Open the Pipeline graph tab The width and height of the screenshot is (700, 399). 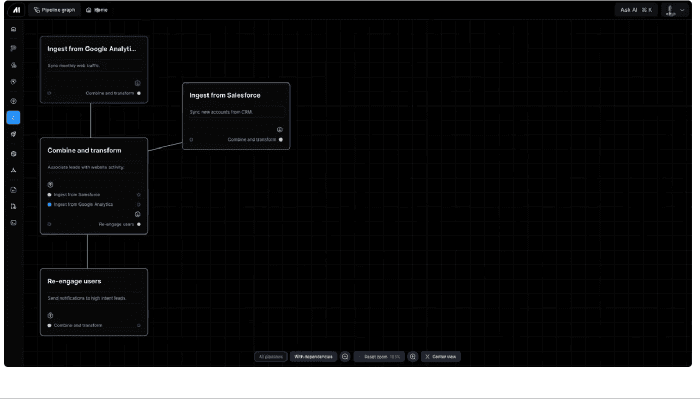tap(54, 10)
